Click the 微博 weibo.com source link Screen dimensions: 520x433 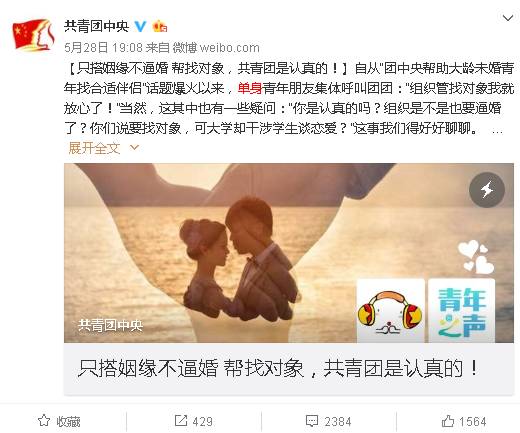pos(216,48)
